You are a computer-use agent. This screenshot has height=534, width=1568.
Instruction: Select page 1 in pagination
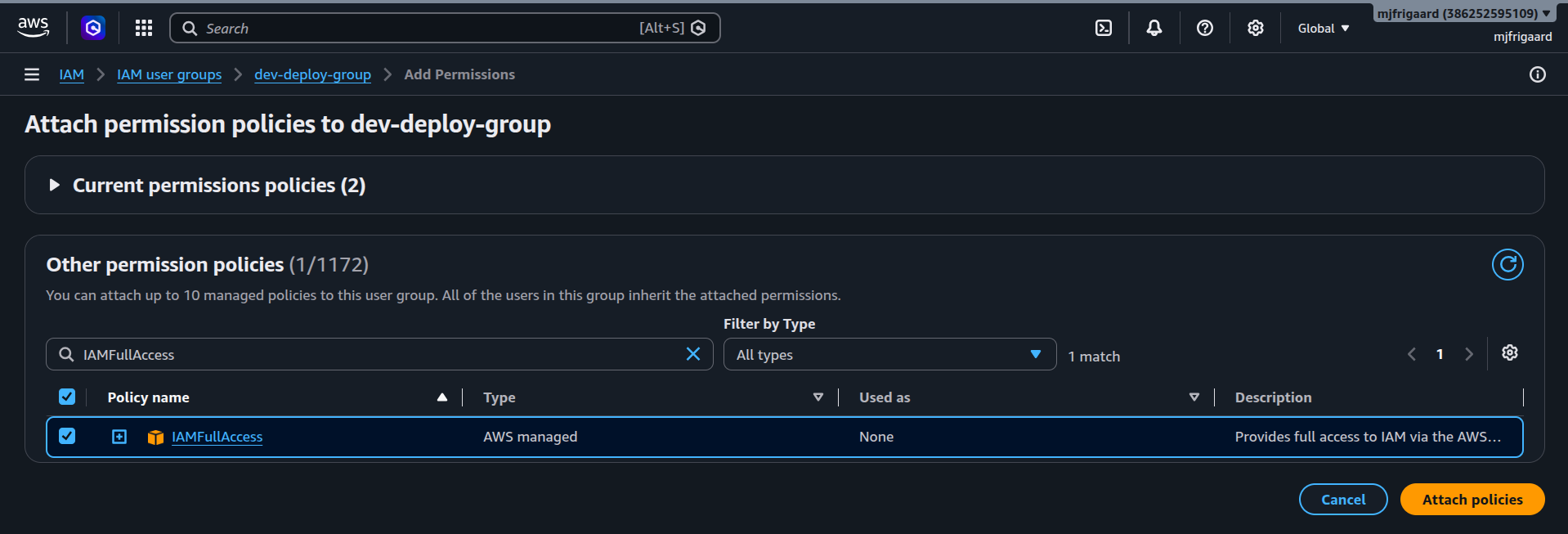coord(1440,354)
